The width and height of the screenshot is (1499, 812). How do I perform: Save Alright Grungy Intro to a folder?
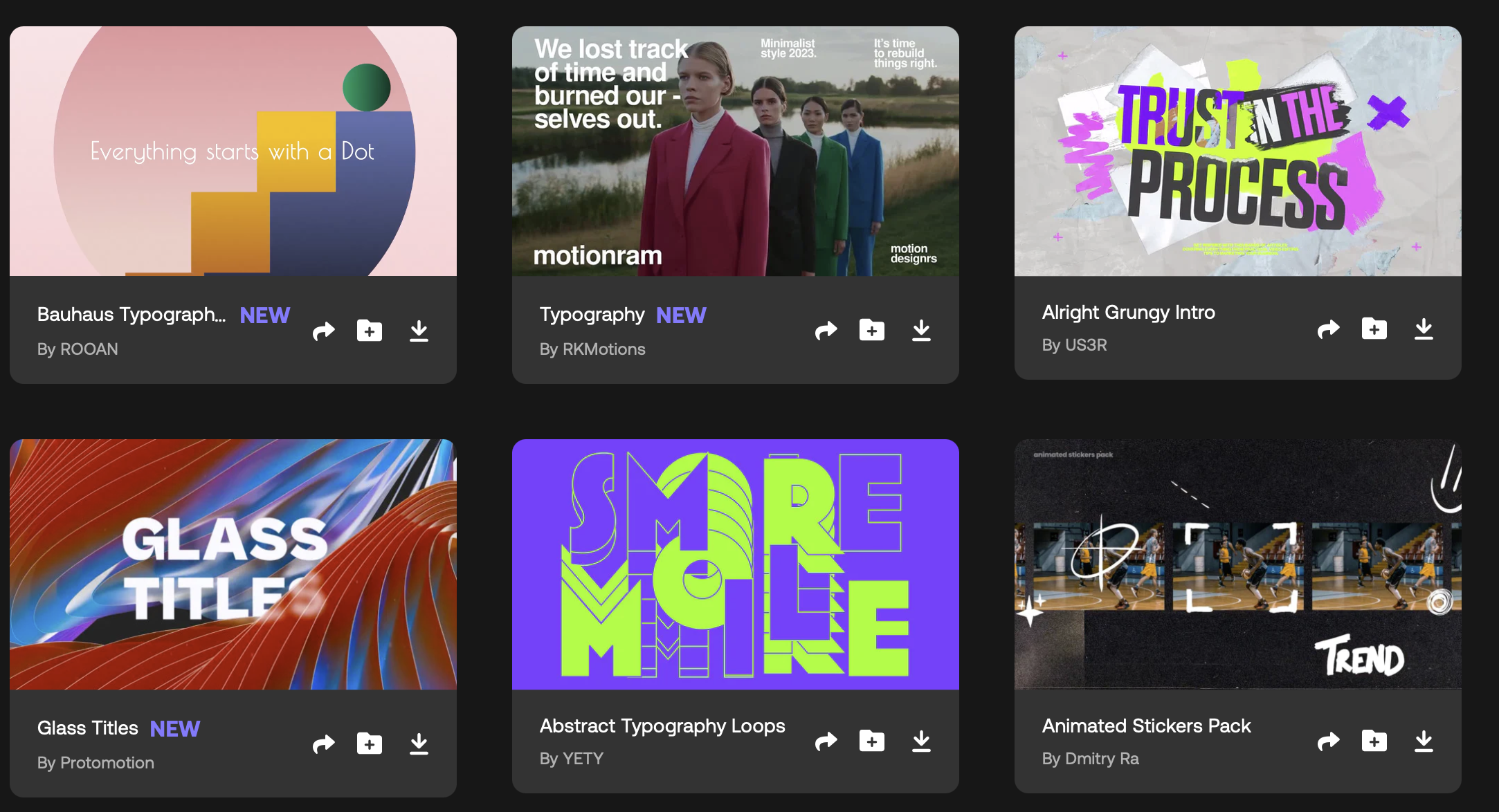[x=1374, y=328]
